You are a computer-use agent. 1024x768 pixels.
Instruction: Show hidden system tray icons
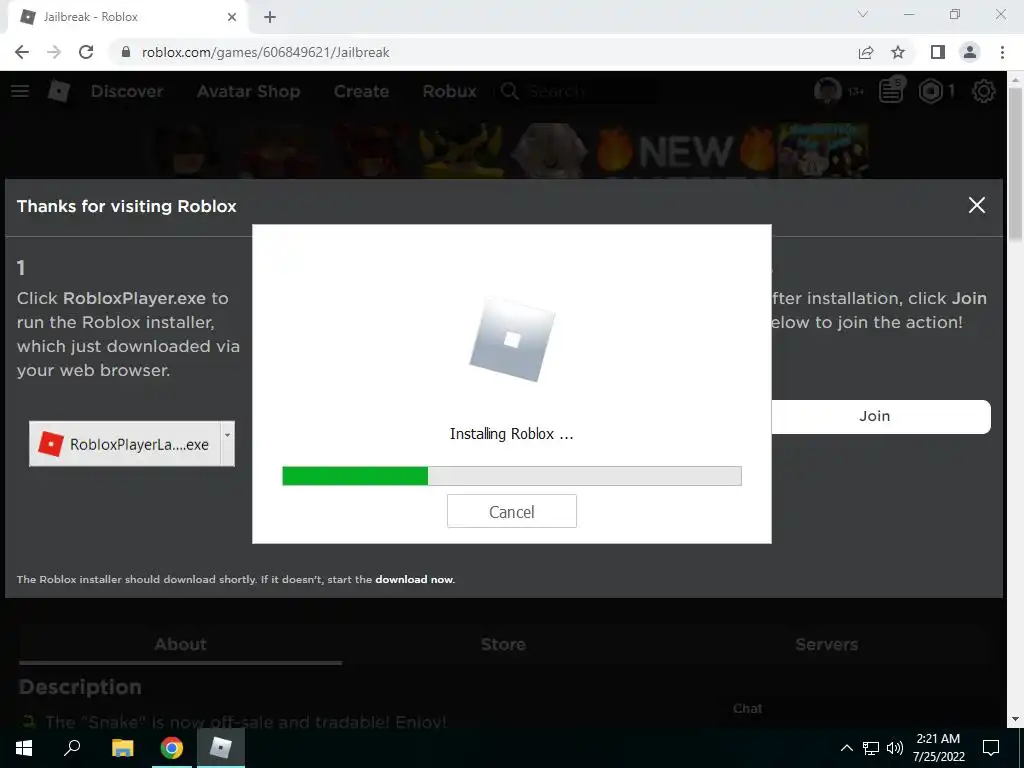846,748
